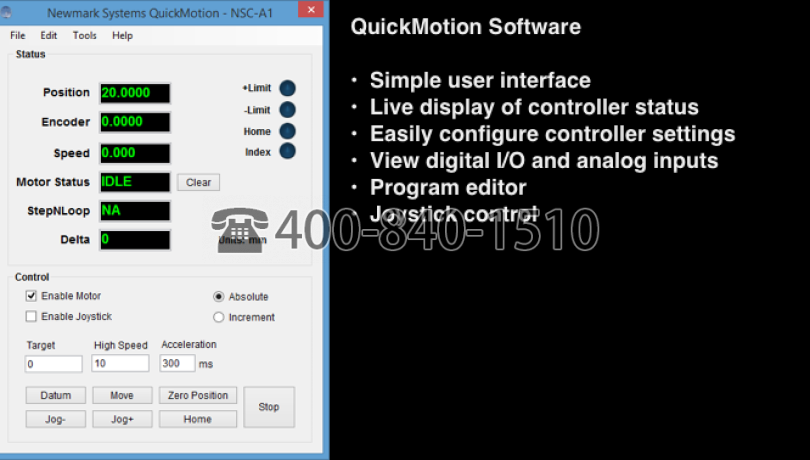Click the Encoder value 0.0000

(135, 122)
